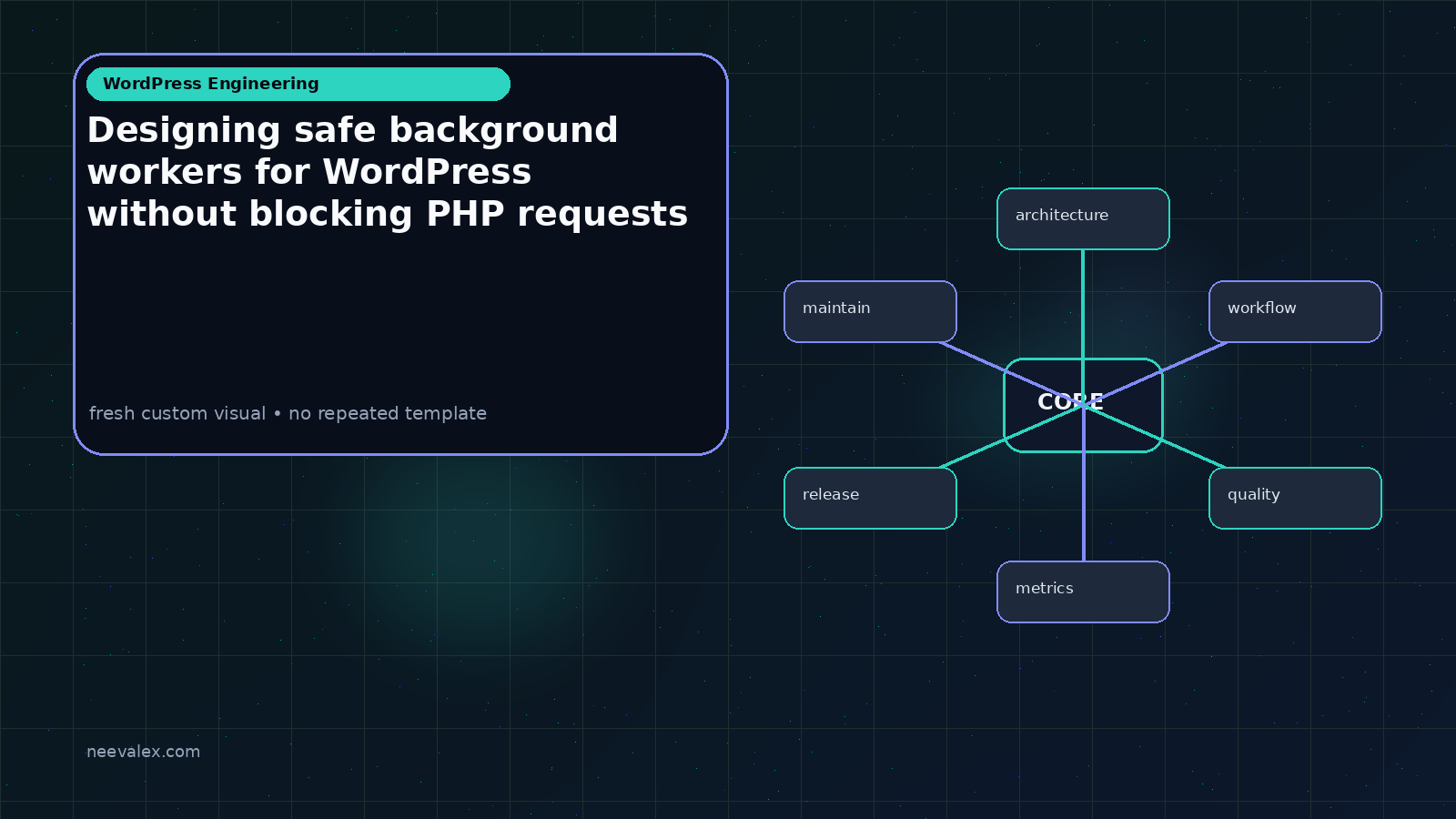Select the headline about safe background workers
The image size is (1456, 819).
click(388, 172)
